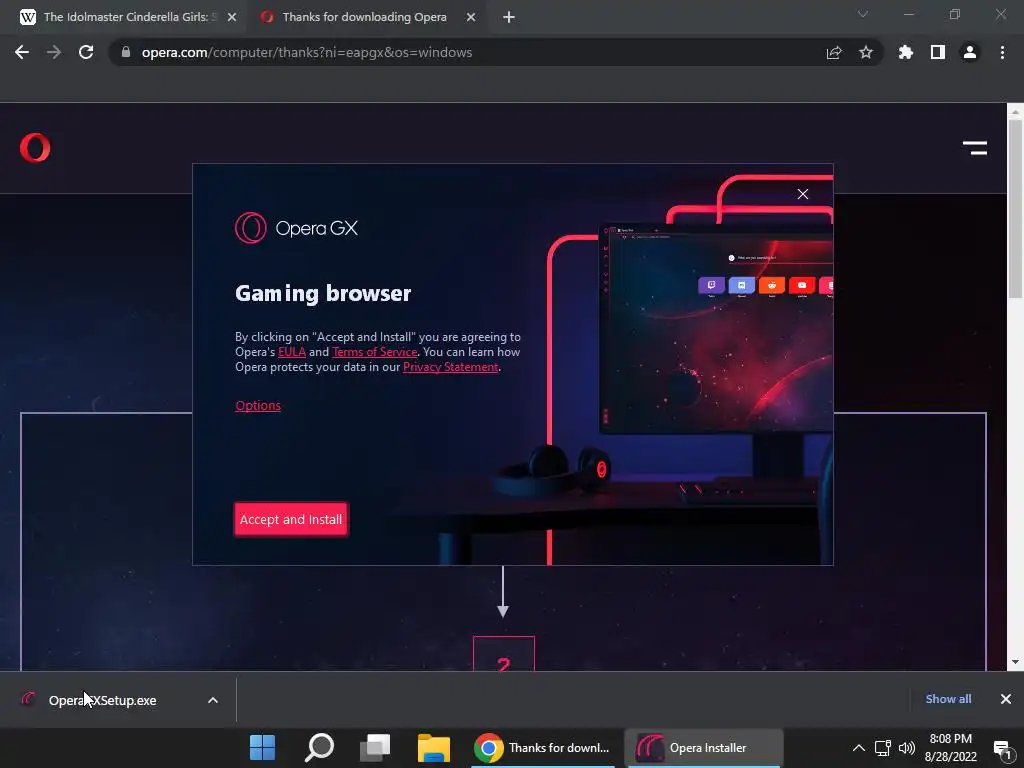Image resolution: width=1024 pixels, height=768 pixels.
Task: Open Task View on the taskbar
Action: pos(376,748)
